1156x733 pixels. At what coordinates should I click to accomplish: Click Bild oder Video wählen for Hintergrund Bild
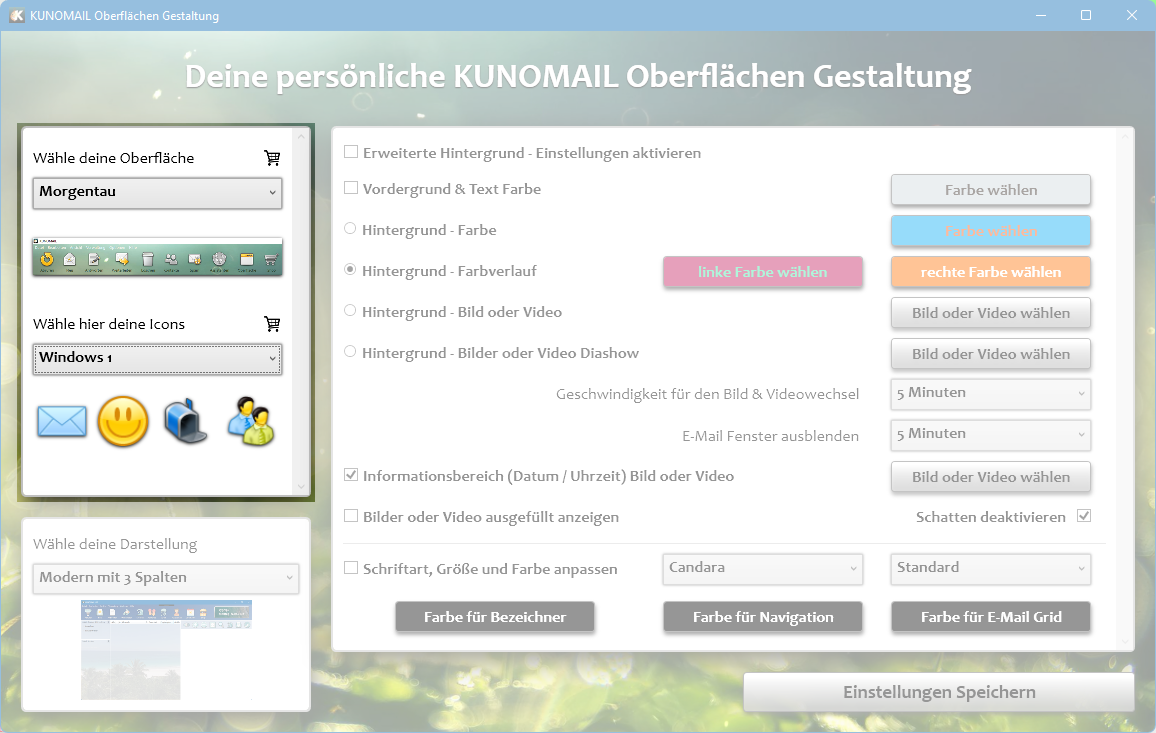point(991,313)
